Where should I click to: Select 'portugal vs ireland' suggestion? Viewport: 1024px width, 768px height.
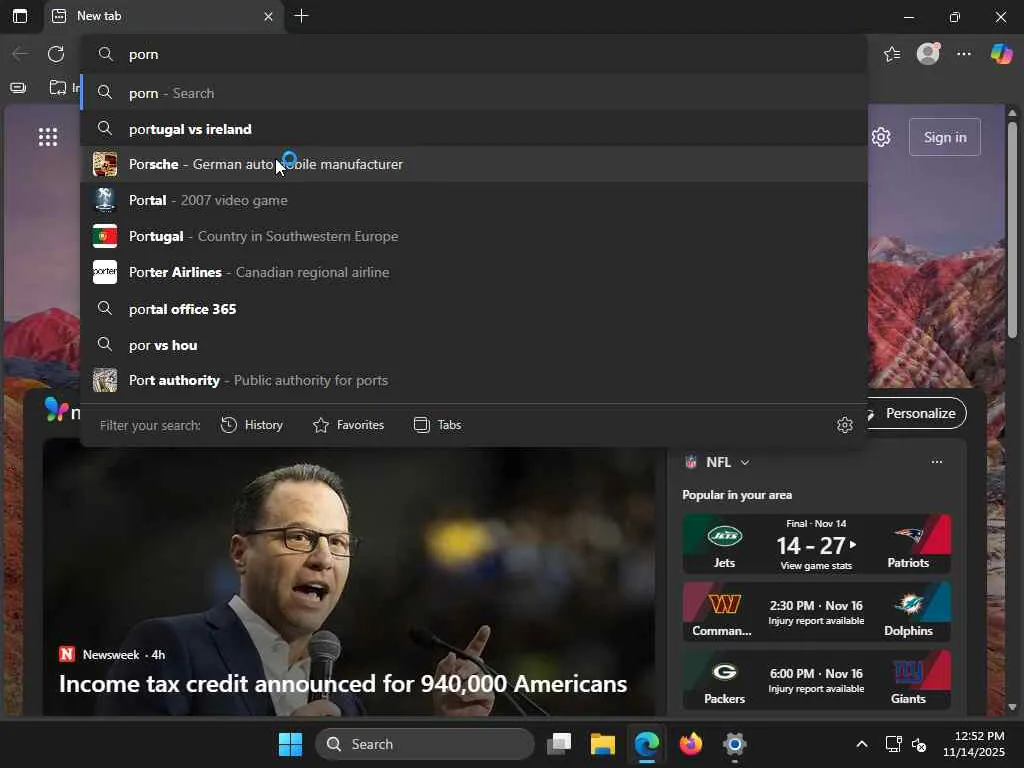click(474, 129)
